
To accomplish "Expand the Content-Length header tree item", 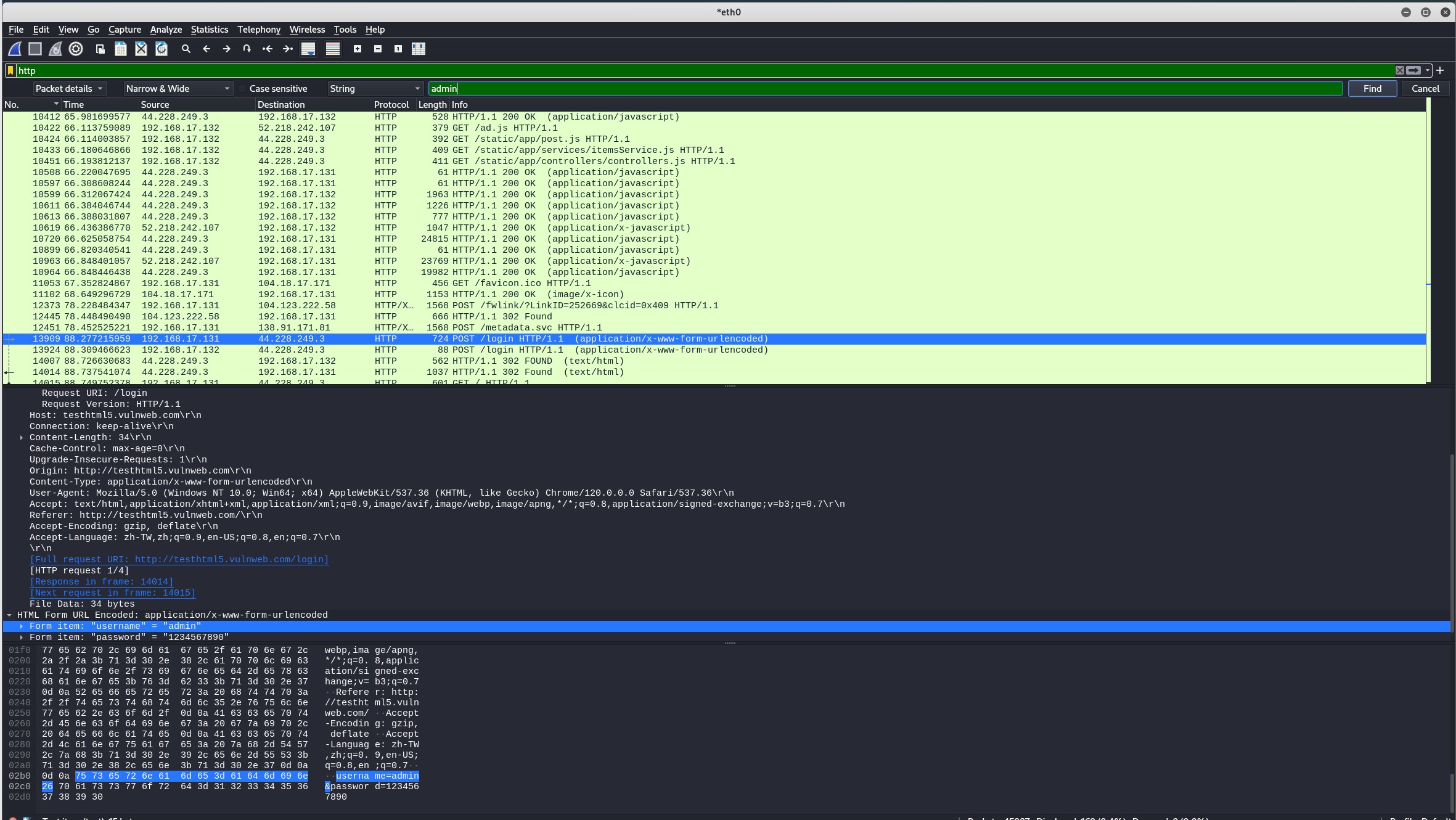I will pos(22,438).
